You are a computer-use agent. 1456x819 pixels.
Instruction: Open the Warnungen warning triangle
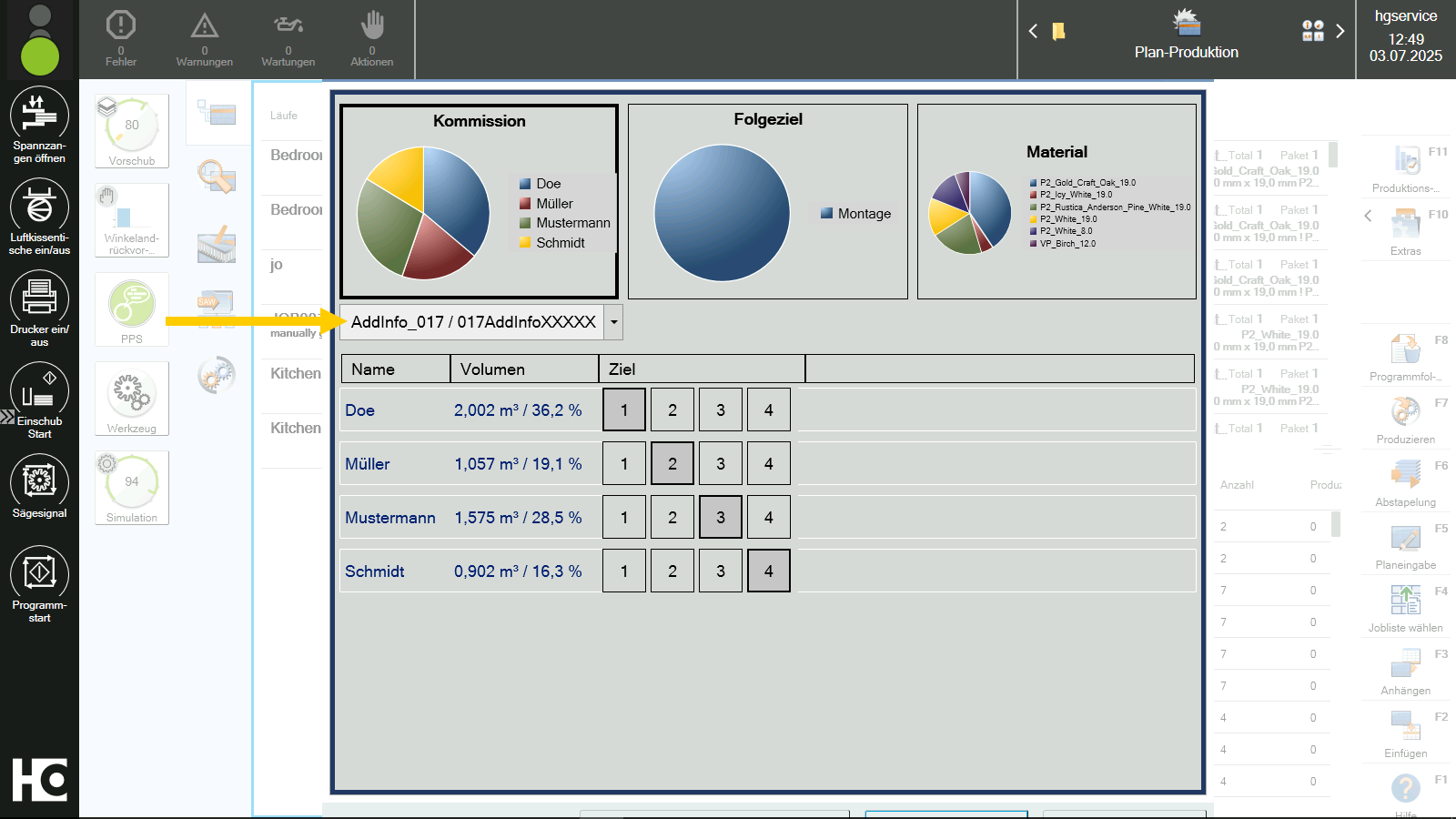pos(205,37)
